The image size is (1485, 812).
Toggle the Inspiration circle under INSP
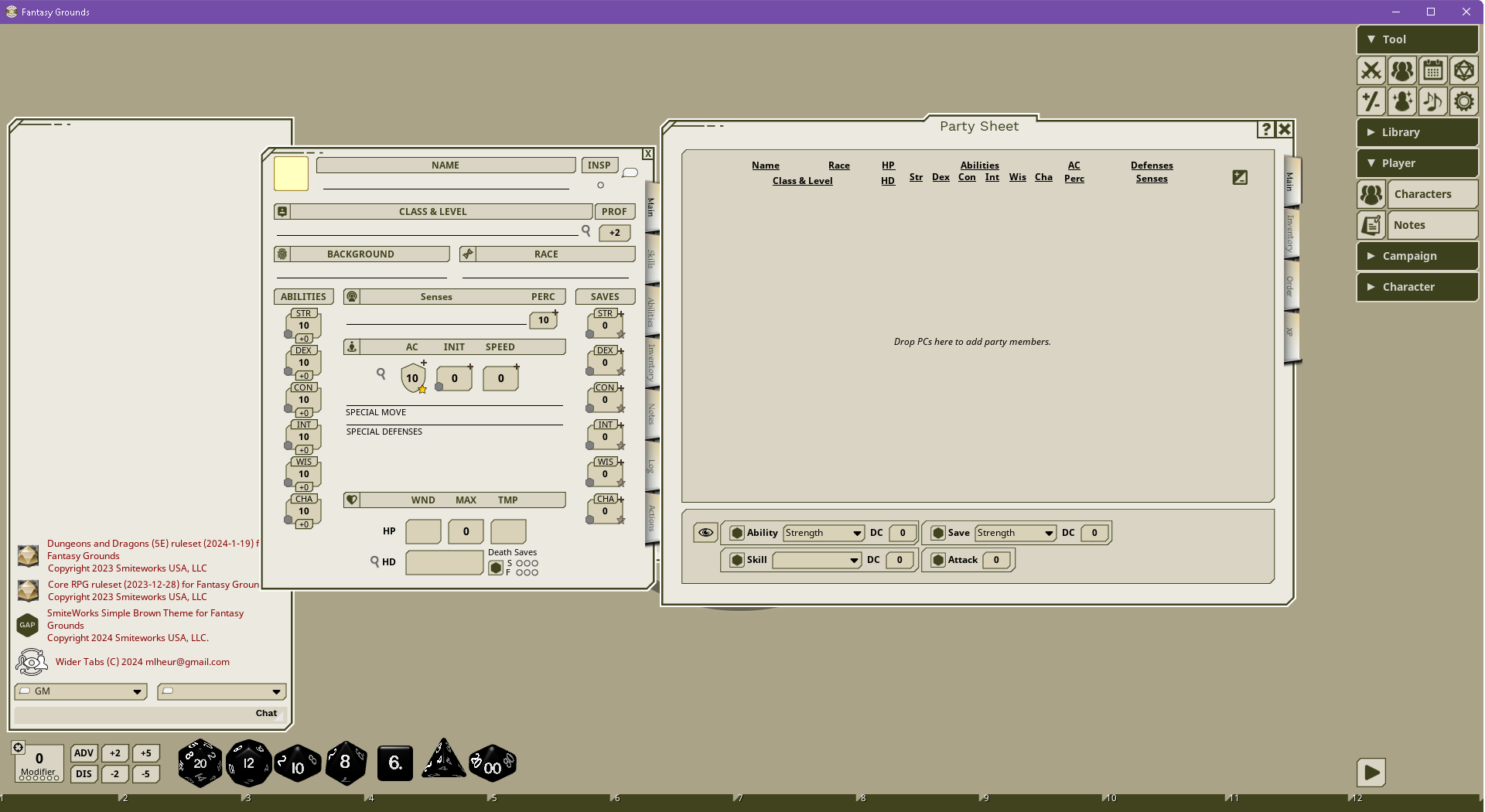600,185
